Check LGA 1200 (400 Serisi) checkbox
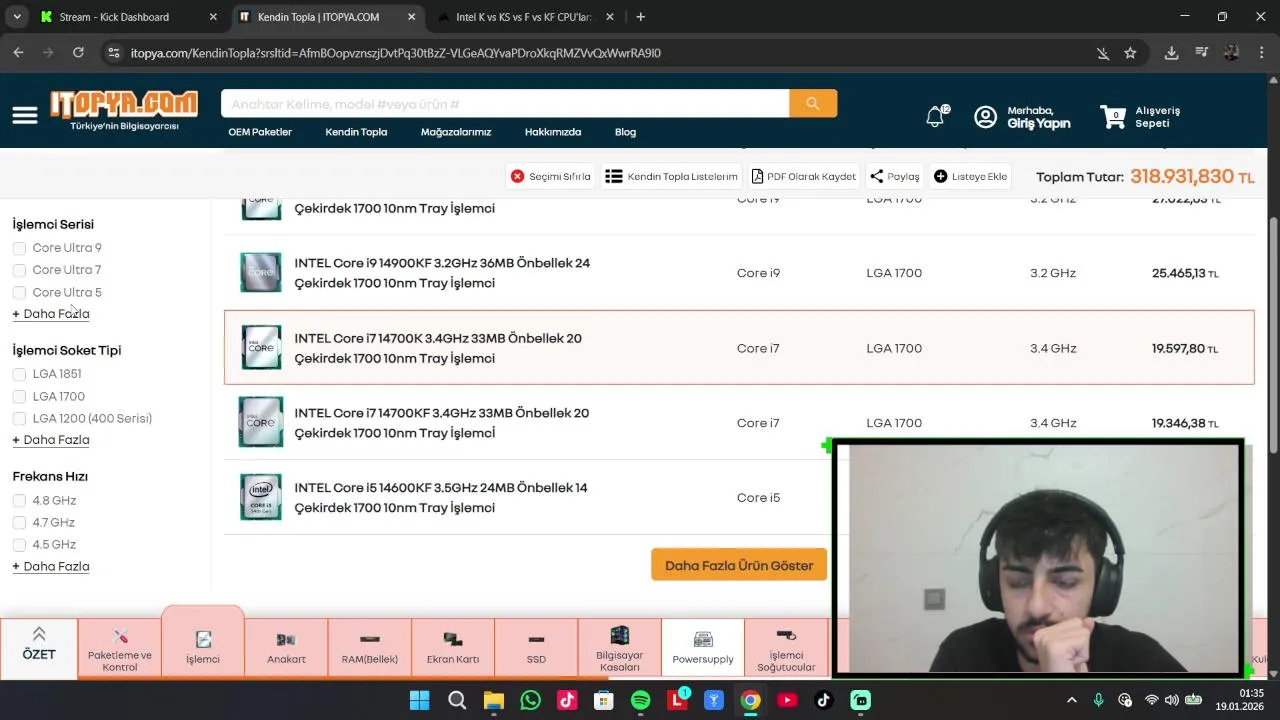This screenshot has width=1280, height=720. point(19,418)
